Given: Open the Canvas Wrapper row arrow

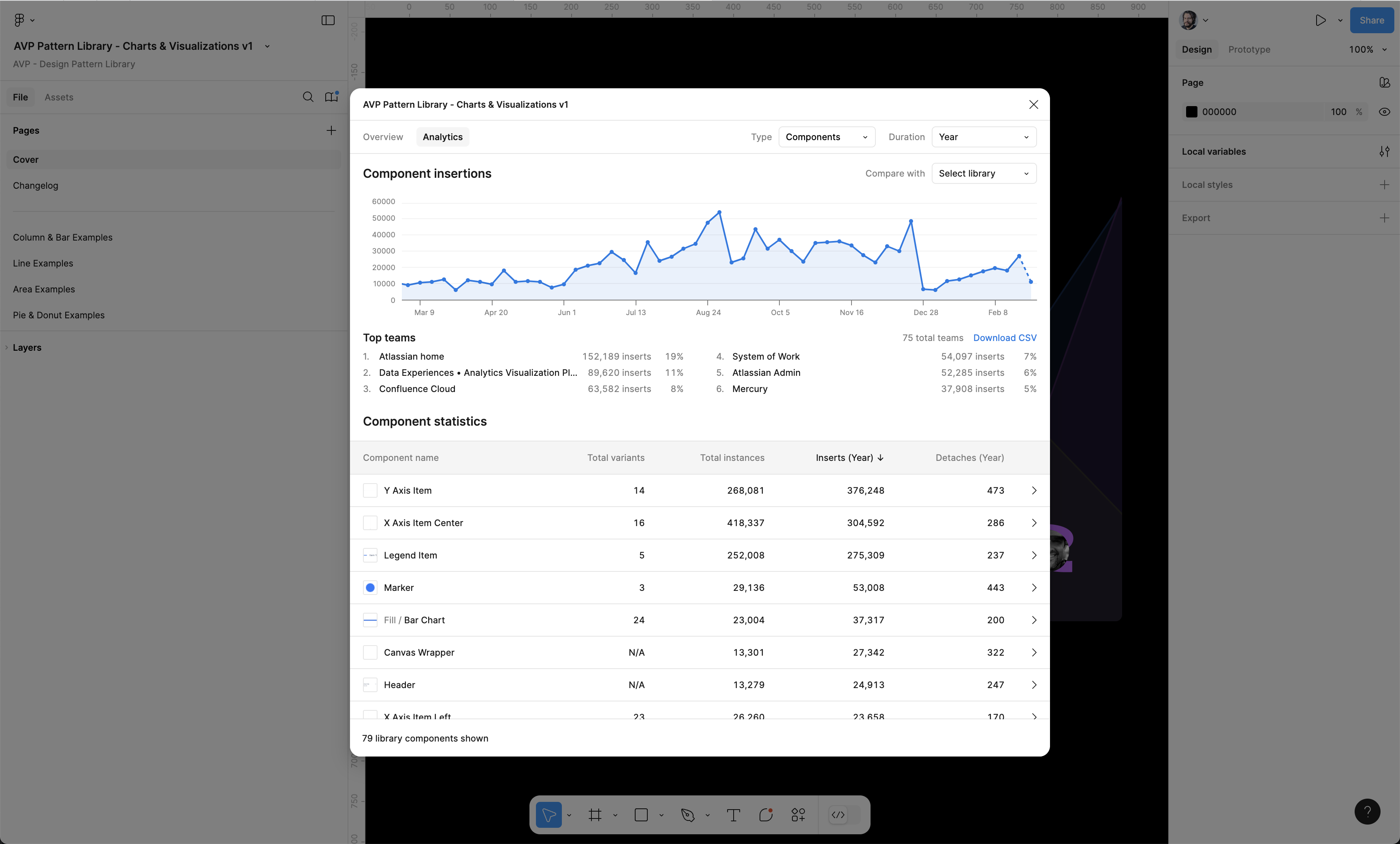Looking at the screenshot, I should pyautogui.click(x=1034, y=652).
